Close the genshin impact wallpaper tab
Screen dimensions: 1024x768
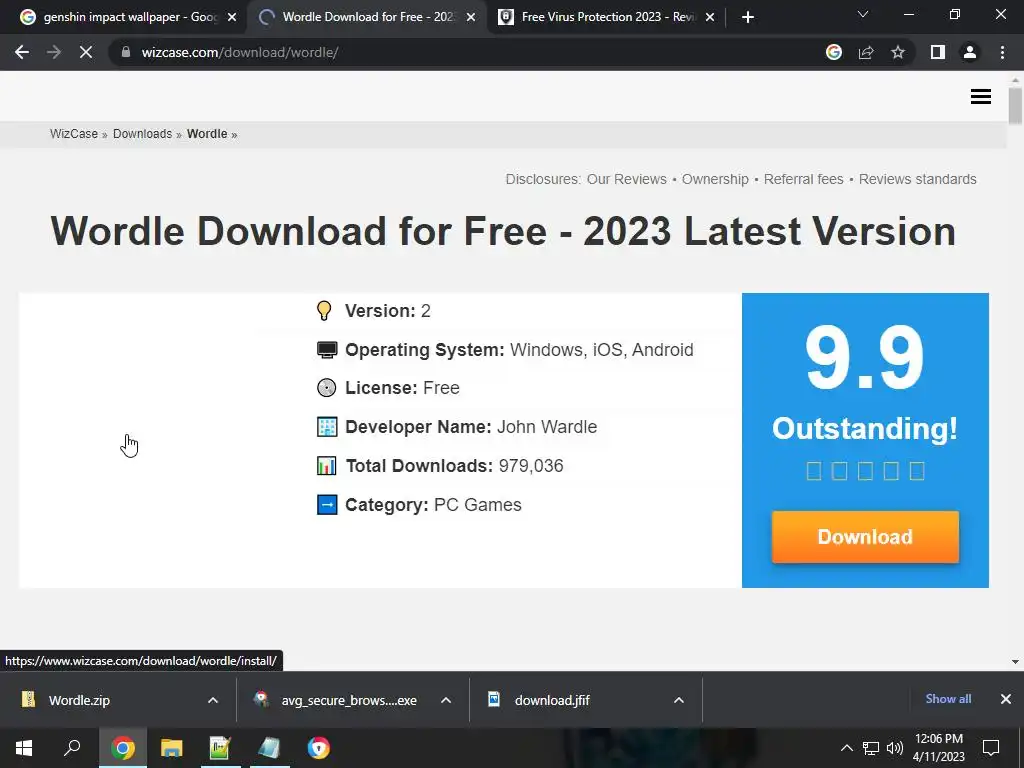(x=232, y=17)
